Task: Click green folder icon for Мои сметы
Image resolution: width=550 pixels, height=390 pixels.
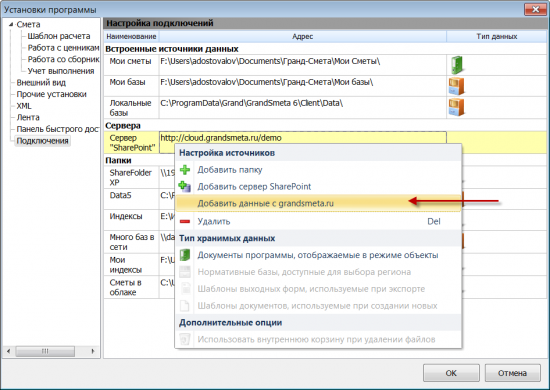Action: [x=456, y=65]
